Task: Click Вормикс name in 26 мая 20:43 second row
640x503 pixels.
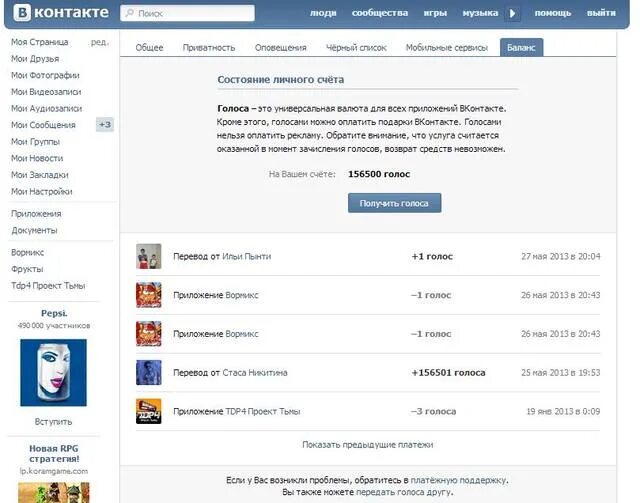Action: click(x=242, y=334)
